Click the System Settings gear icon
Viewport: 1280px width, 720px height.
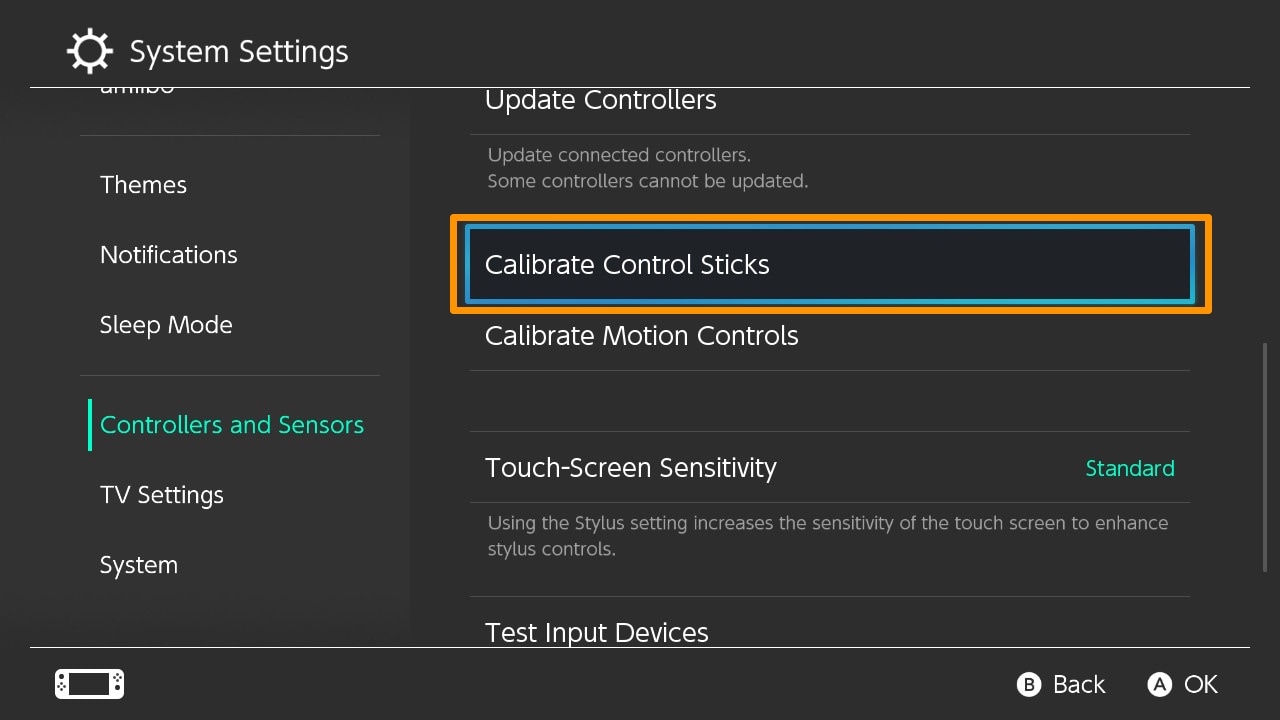(90, 51)
